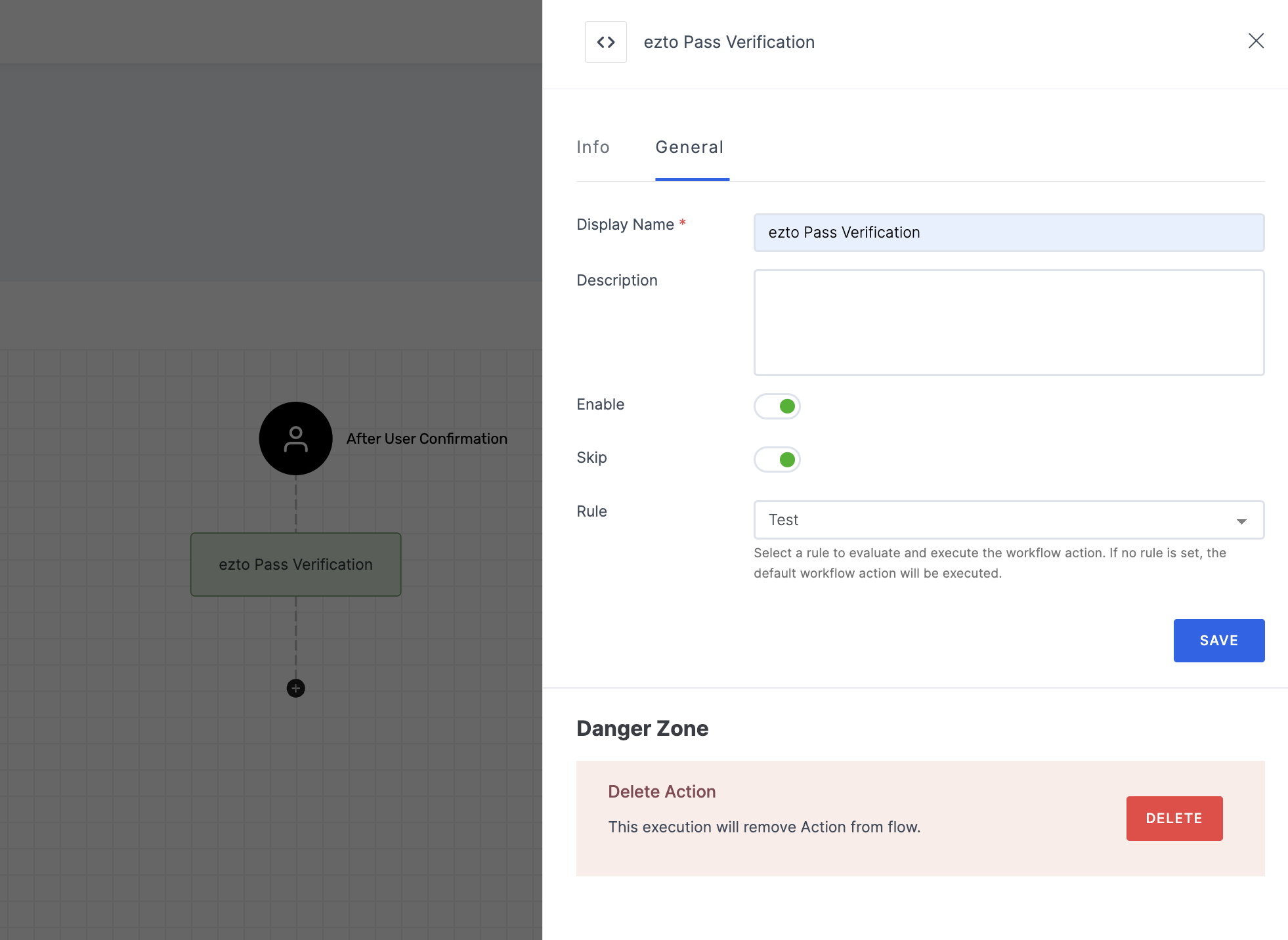
Task: Click the plus icon to add action
Action: click(296, 688)
